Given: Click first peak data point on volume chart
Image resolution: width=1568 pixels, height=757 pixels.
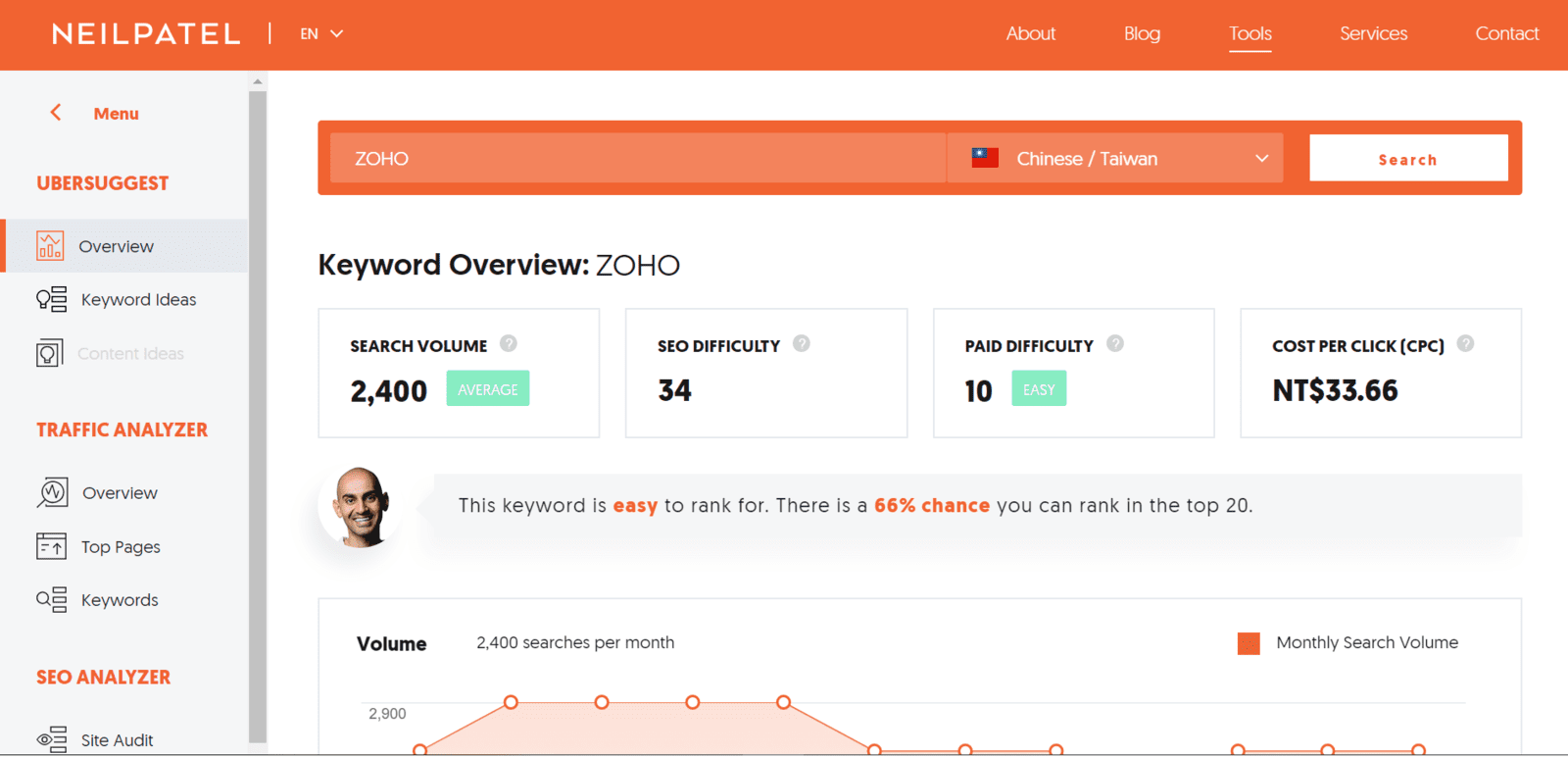Looking at the screenshot, I should coord(511,702).
